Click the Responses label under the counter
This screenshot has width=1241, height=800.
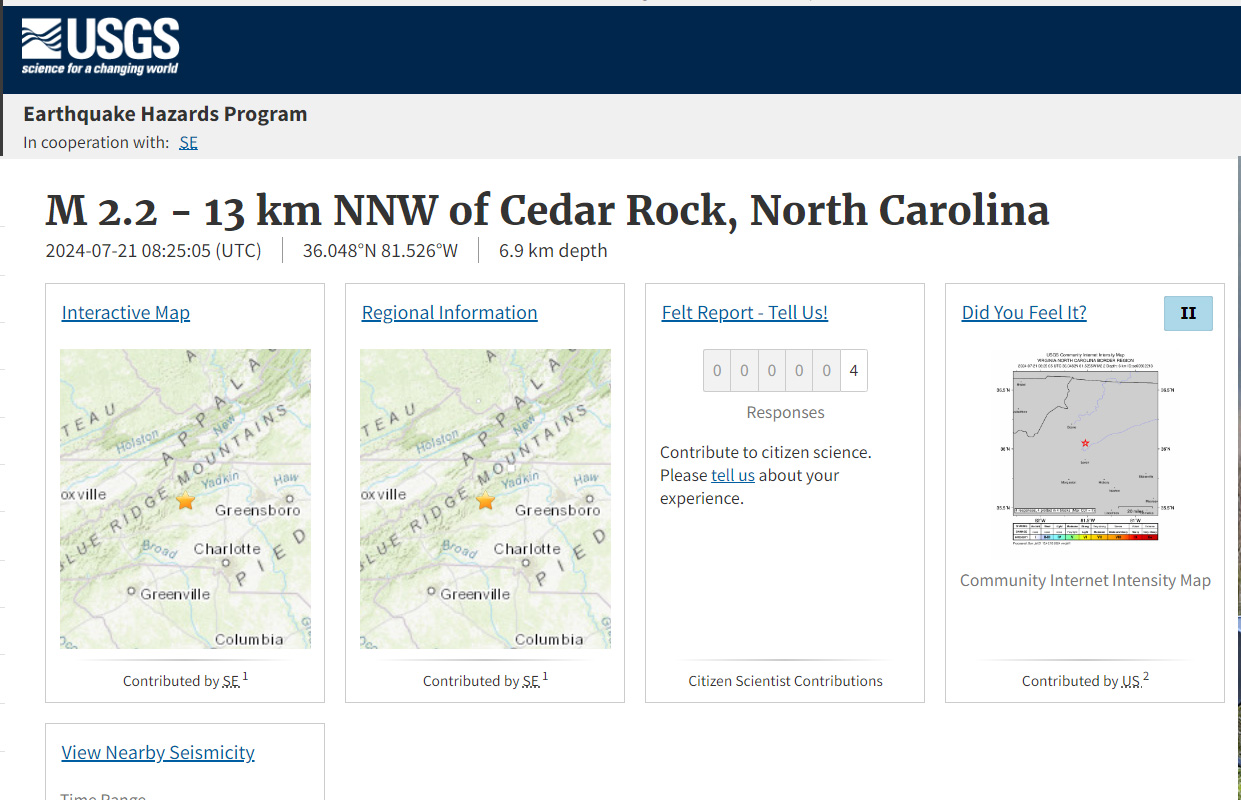[x=786, y=412]
